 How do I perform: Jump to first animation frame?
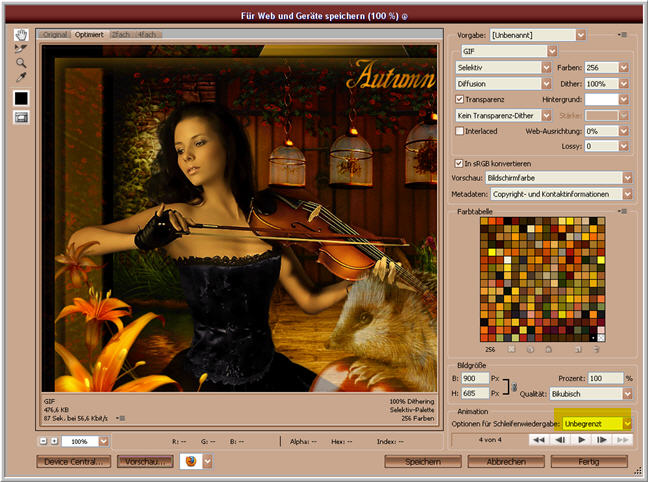tap(539, 440)
